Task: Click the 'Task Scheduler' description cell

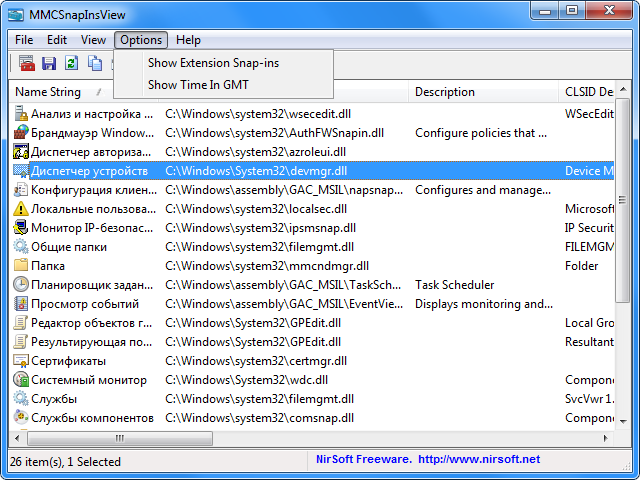Action: click(454, 284)
